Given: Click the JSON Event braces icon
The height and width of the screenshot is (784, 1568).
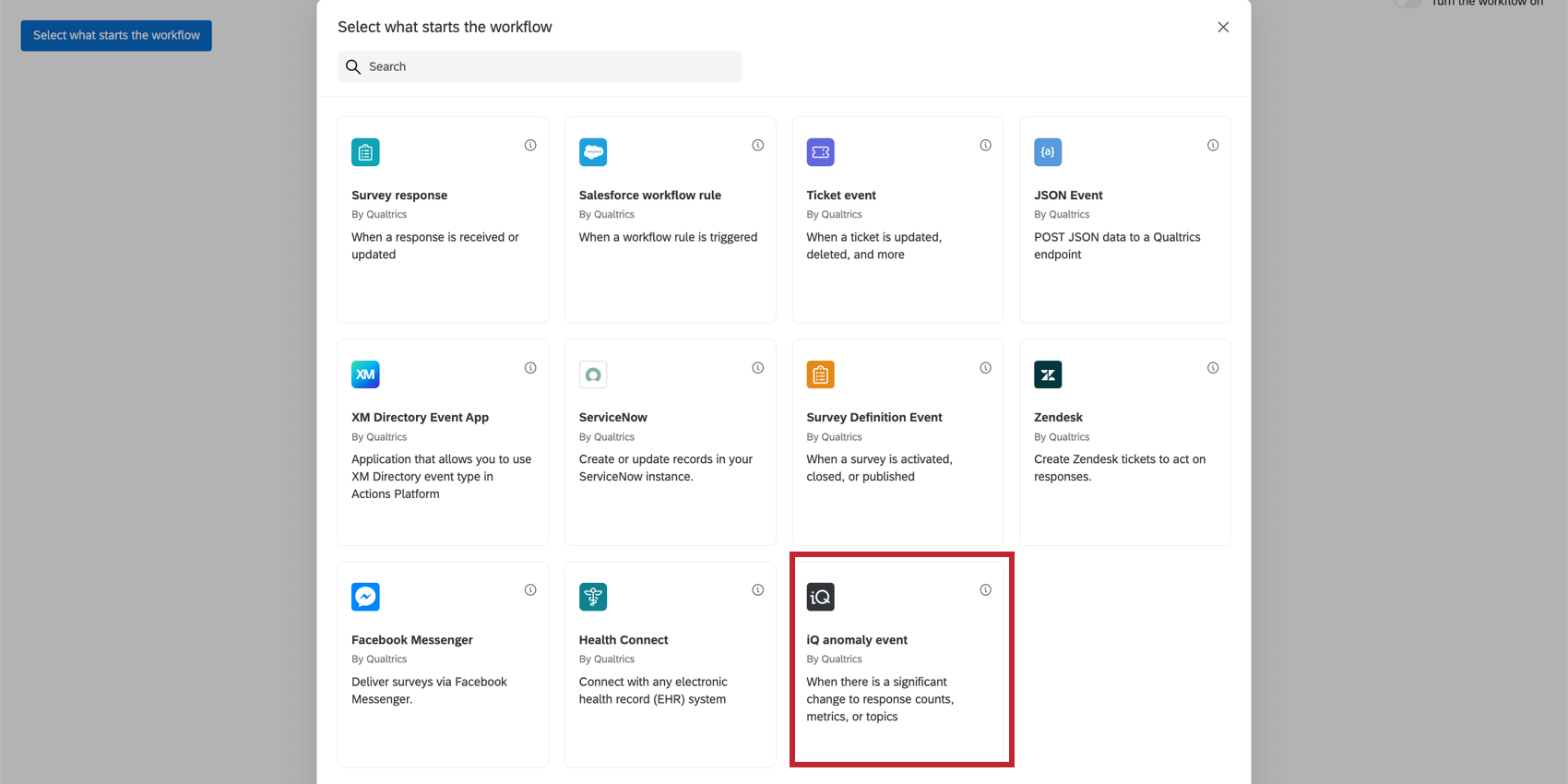Looking at the screenshot, I should (x=1048, y=152).
